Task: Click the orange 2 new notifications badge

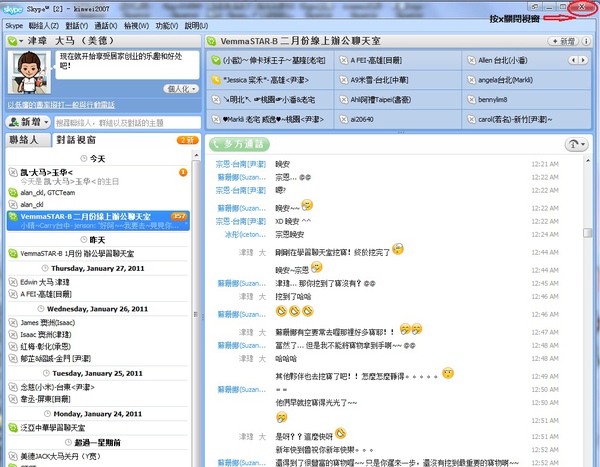Action: tap(188, 140)
